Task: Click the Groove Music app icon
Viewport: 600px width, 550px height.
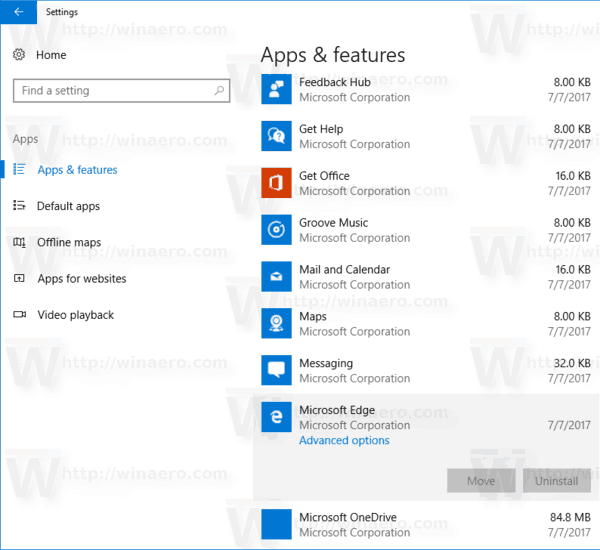Action: tap(276, 230)
